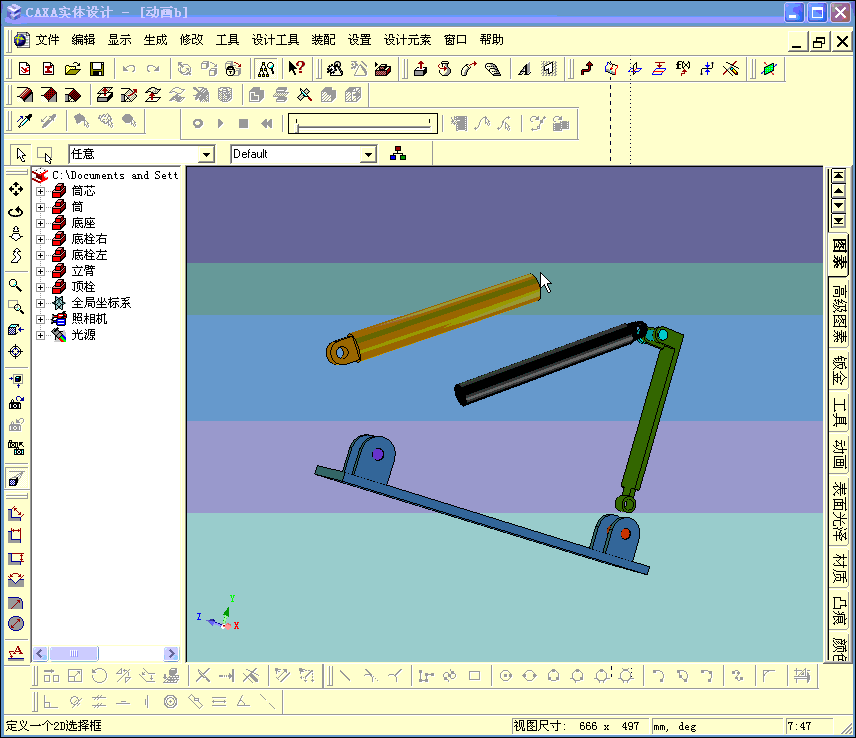Switch to the 动画 catalog tab

tap(839, 456)
